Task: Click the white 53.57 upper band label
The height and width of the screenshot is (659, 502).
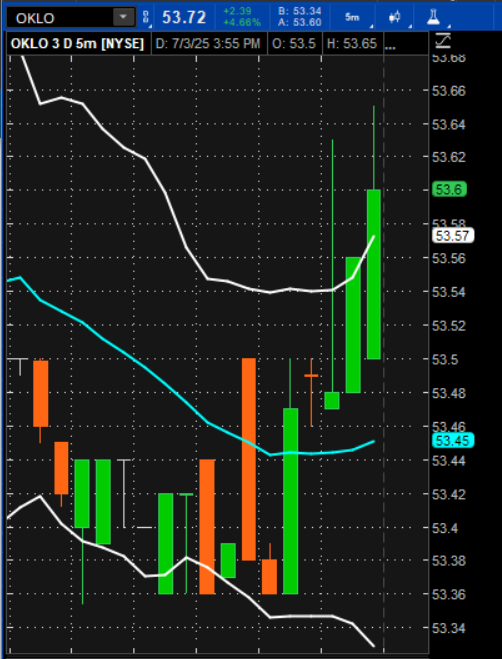Action: tap(453, 235)
